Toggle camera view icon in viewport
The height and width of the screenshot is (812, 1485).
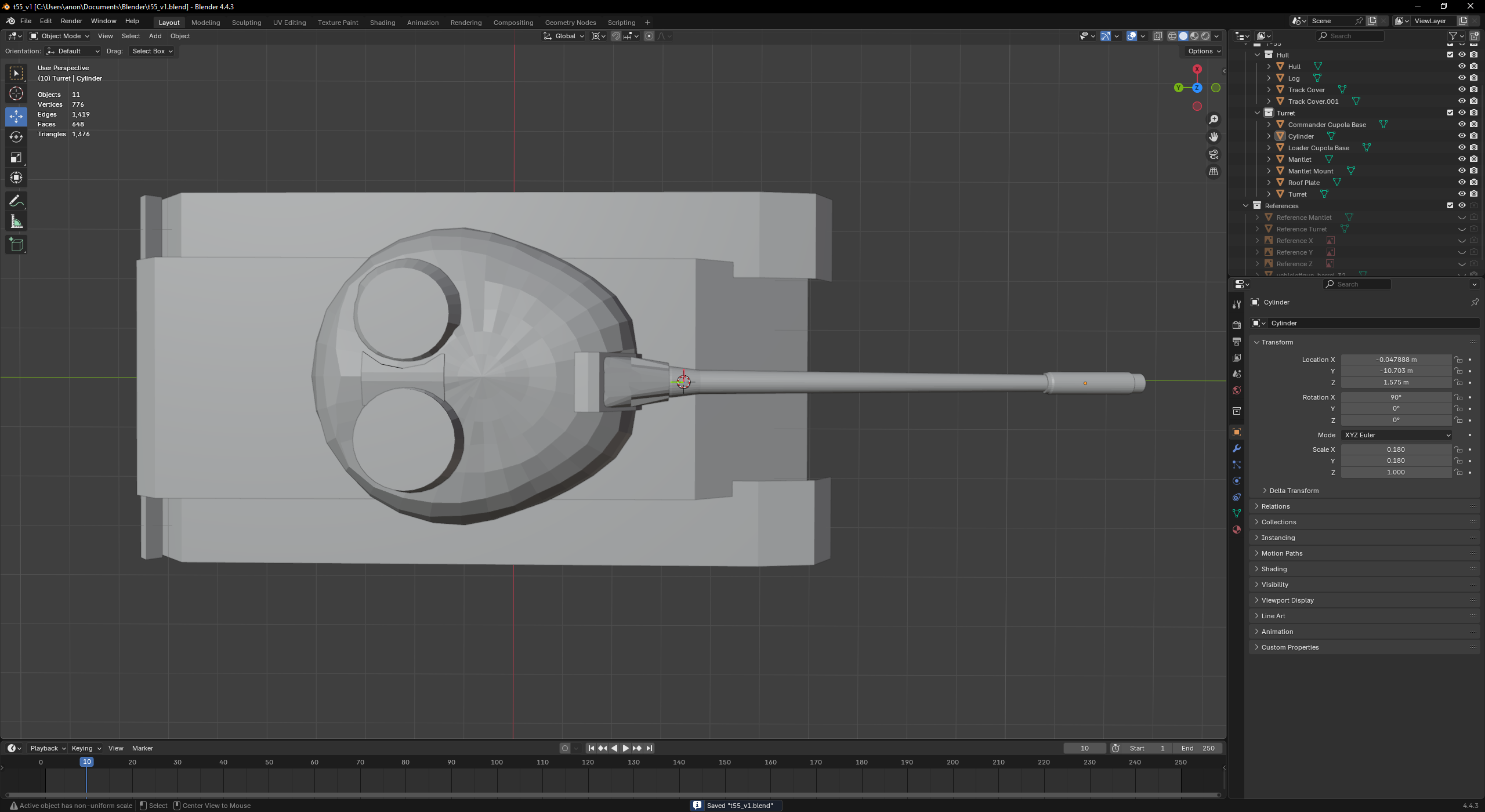1214,154
